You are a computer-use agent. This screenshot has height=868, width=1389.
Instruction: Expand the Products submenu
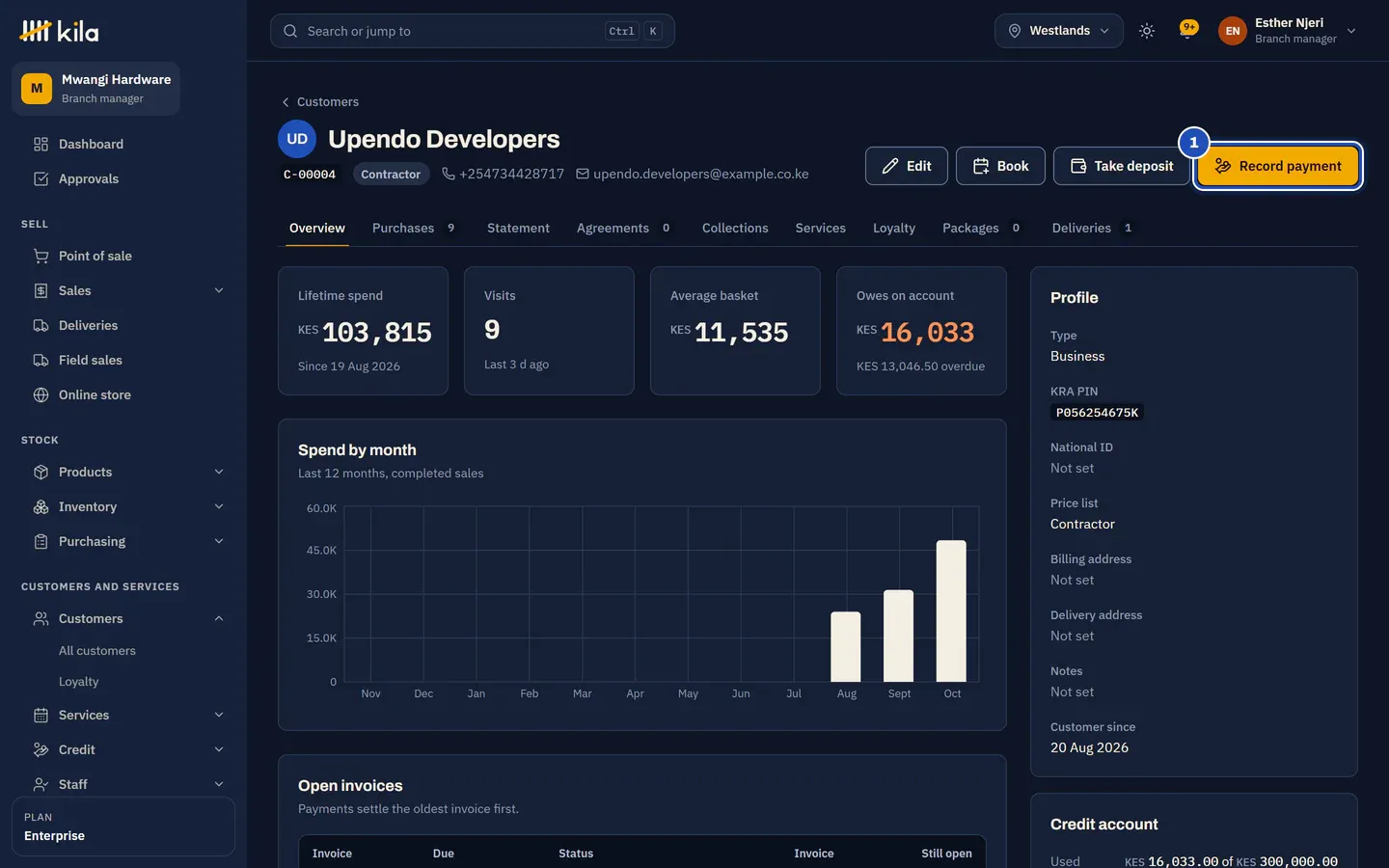[x=219, y=472]
